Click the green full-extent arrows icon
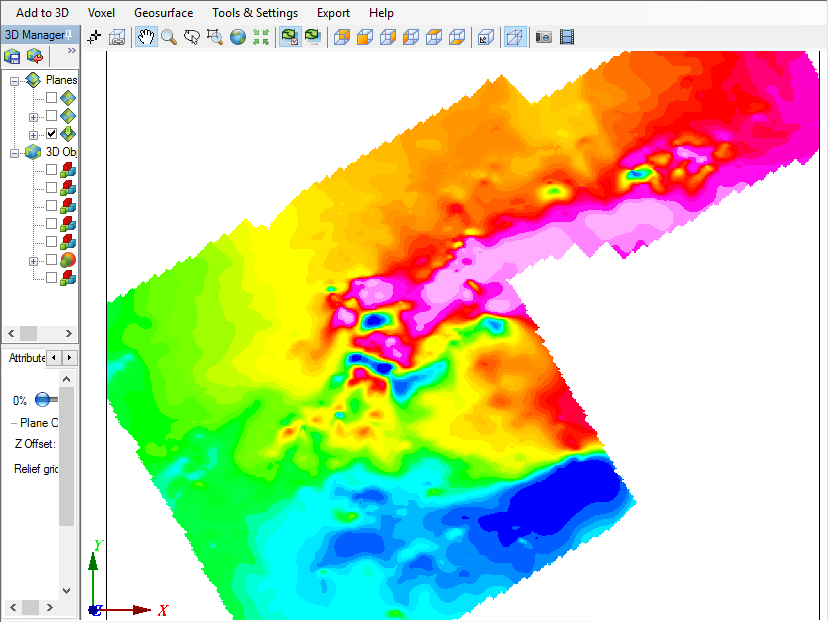The width and height of the screenshot is (829, 622). (x=261, y=37)
